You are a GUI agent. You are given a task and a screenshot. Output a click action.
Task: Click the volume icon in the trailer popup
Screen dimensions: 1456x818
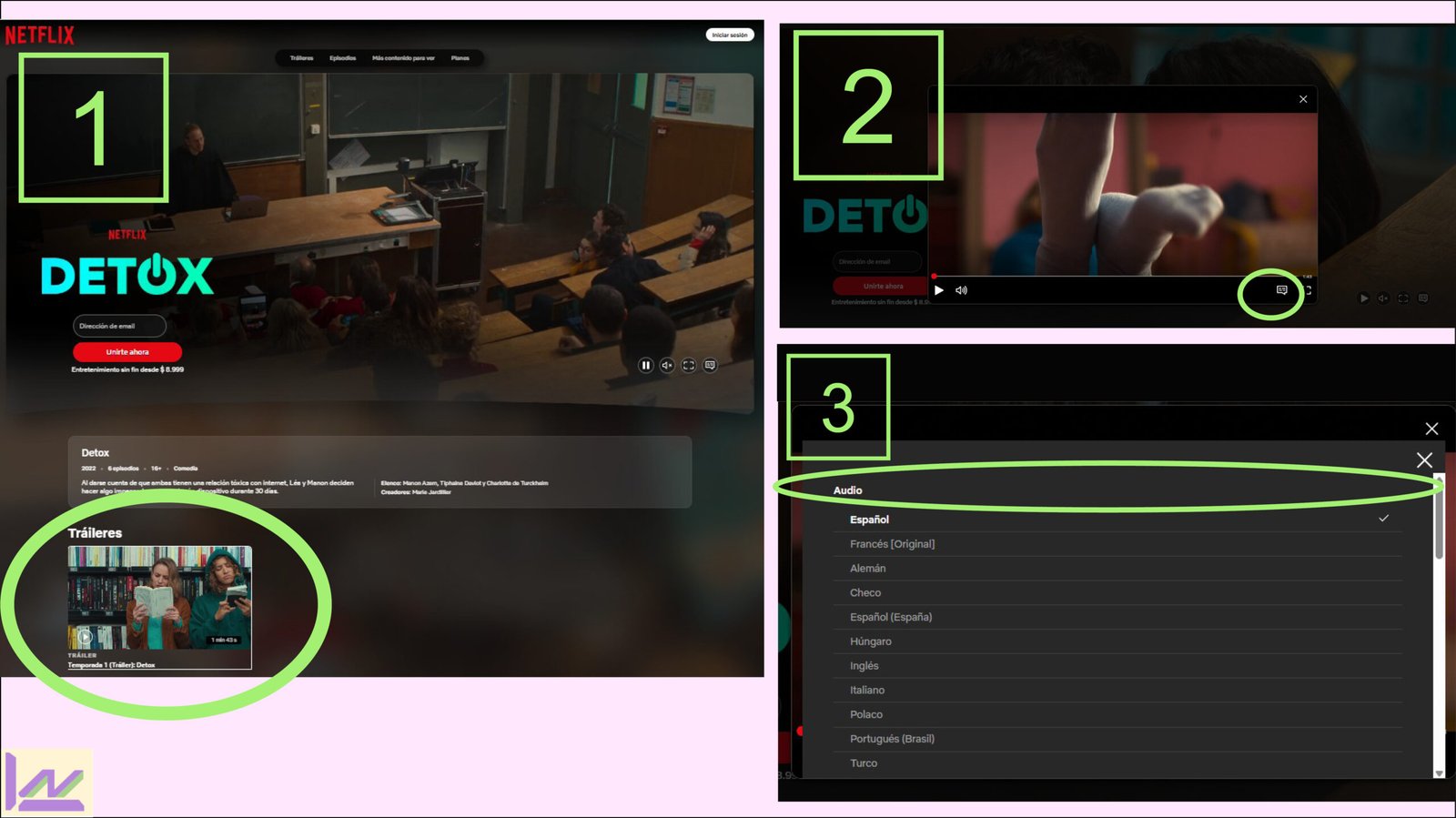point(962,290)
